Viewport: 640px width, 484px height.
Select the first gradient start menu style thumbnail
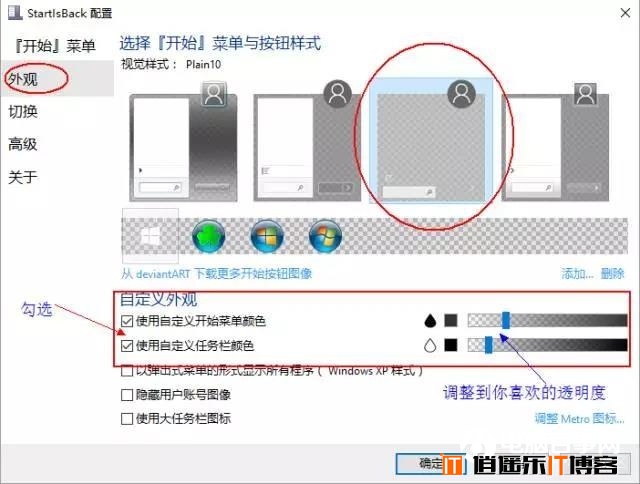point(183,142)
